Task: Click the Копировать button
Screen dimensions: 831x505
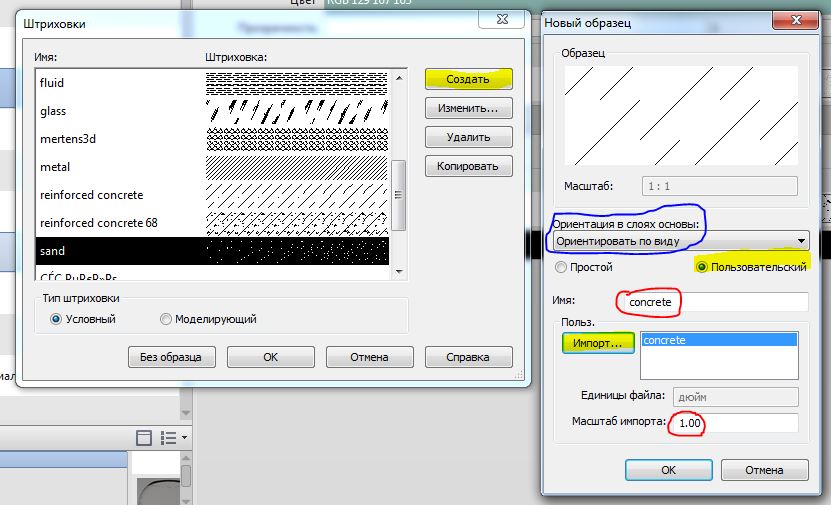Action: (468, 166)
